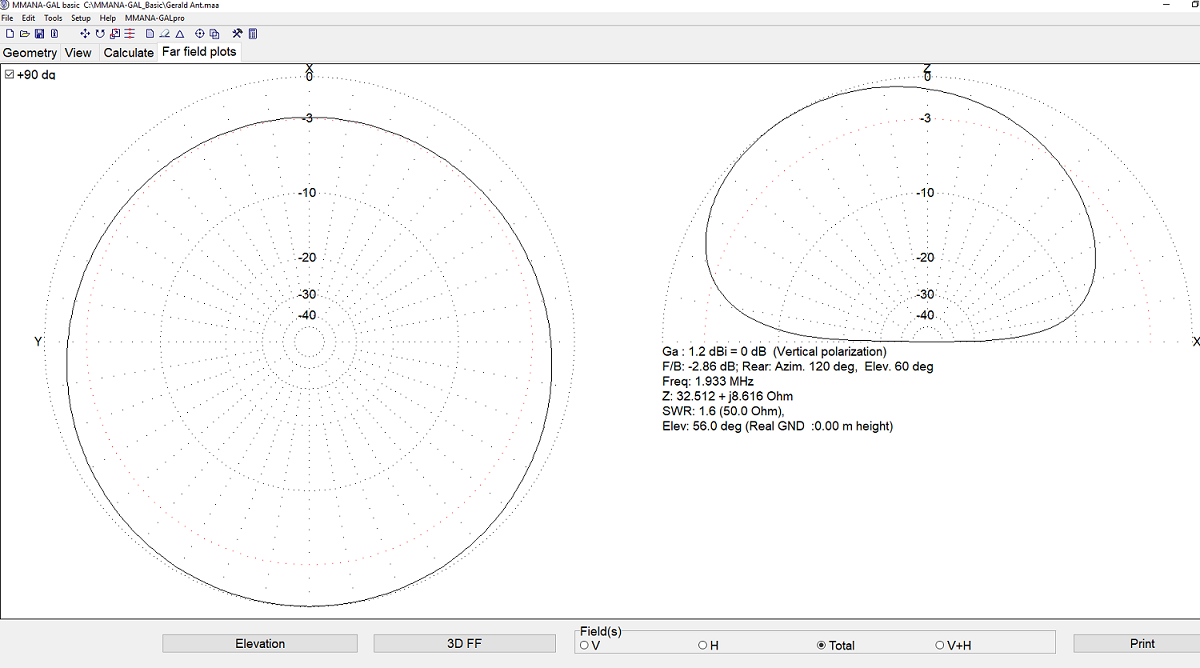
Task: Open the Tools menu
Action: (53, 18)
